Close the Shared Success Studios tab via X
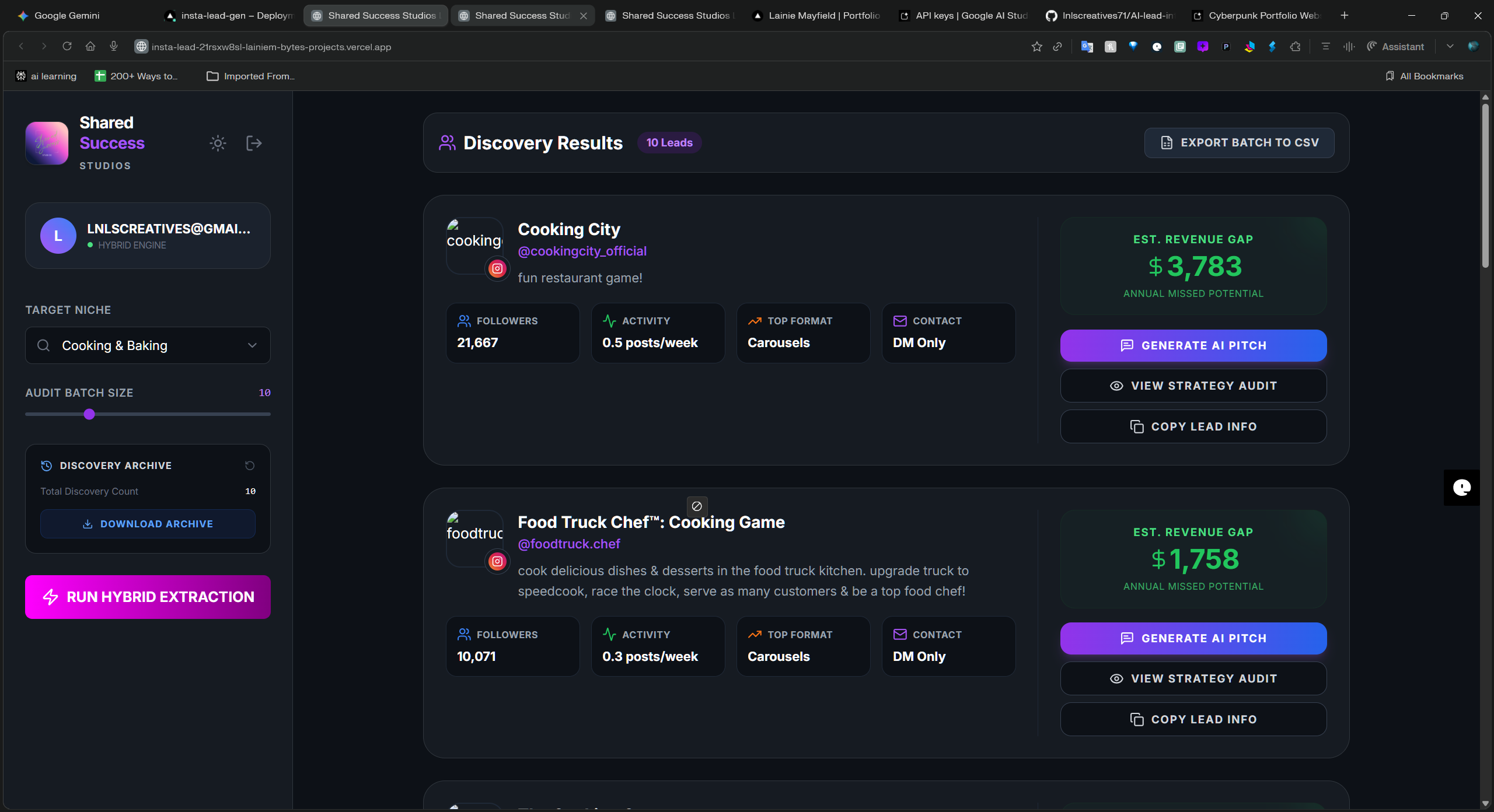1494x812 pixels. point(584,16)
